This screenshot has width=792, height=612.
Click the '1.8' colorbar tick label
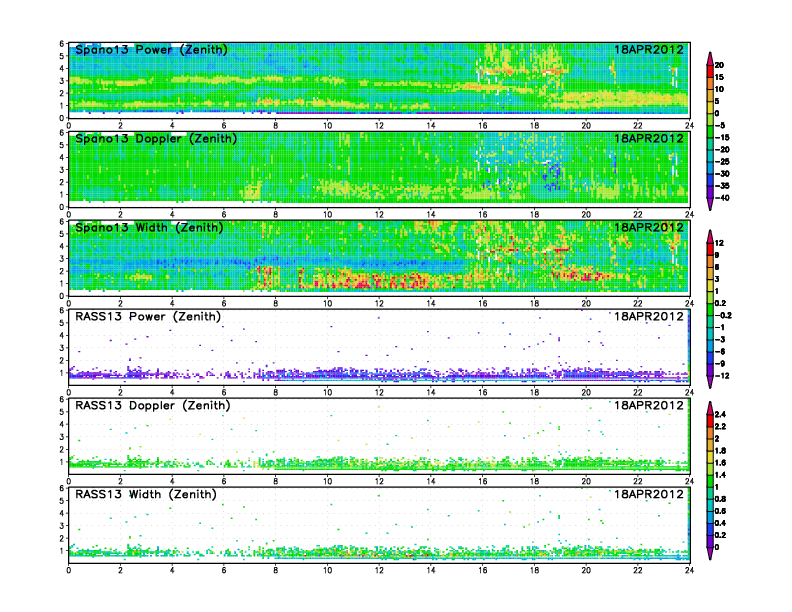click(720, 450)
